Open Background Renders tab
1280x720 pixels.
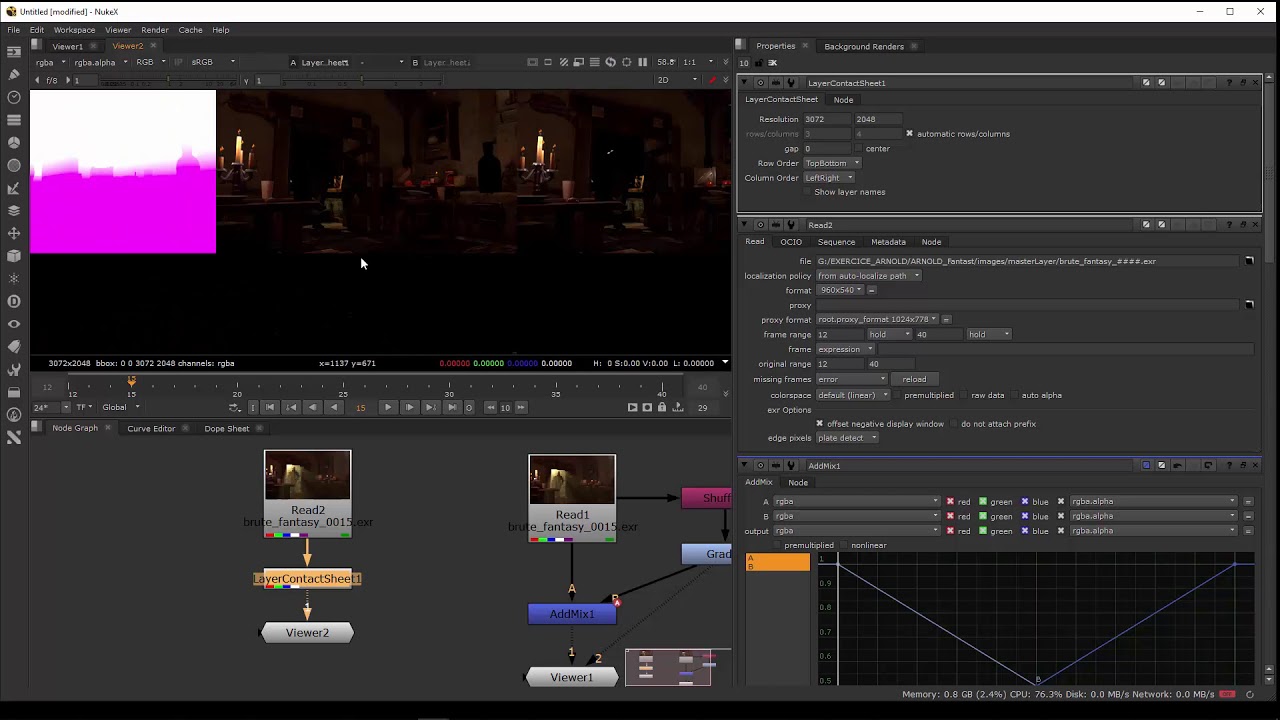[864, 46]
